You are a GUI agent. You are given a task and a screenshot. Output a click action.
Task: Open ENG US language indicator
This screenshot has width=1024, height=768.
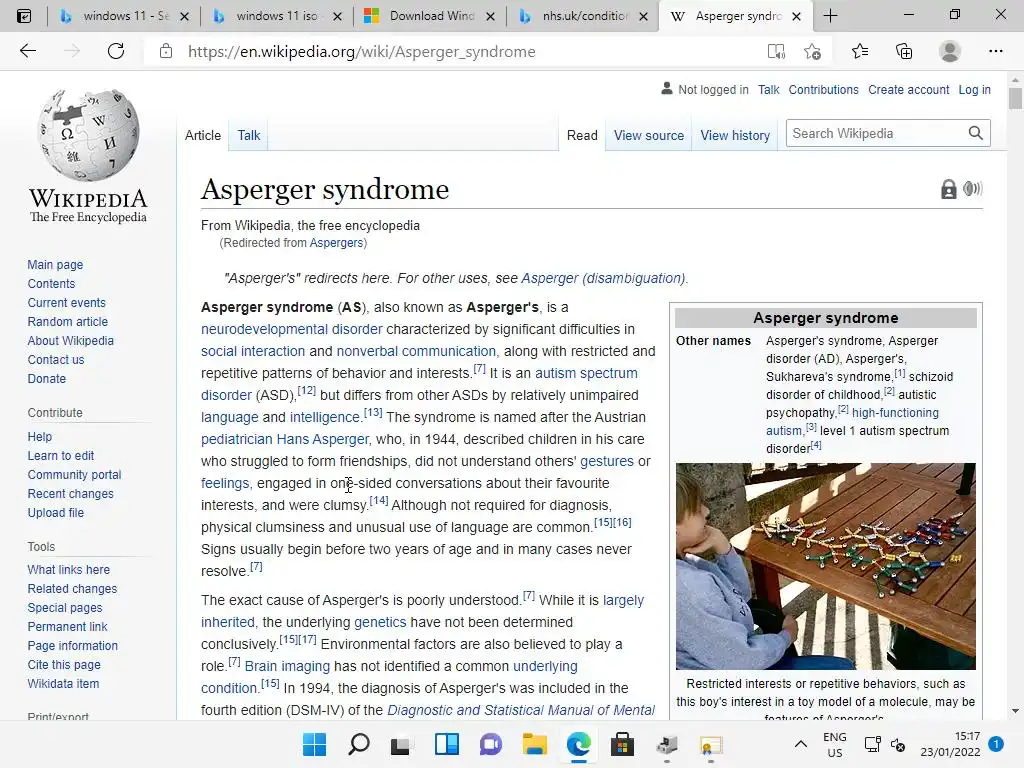click(x=835, y=744)
